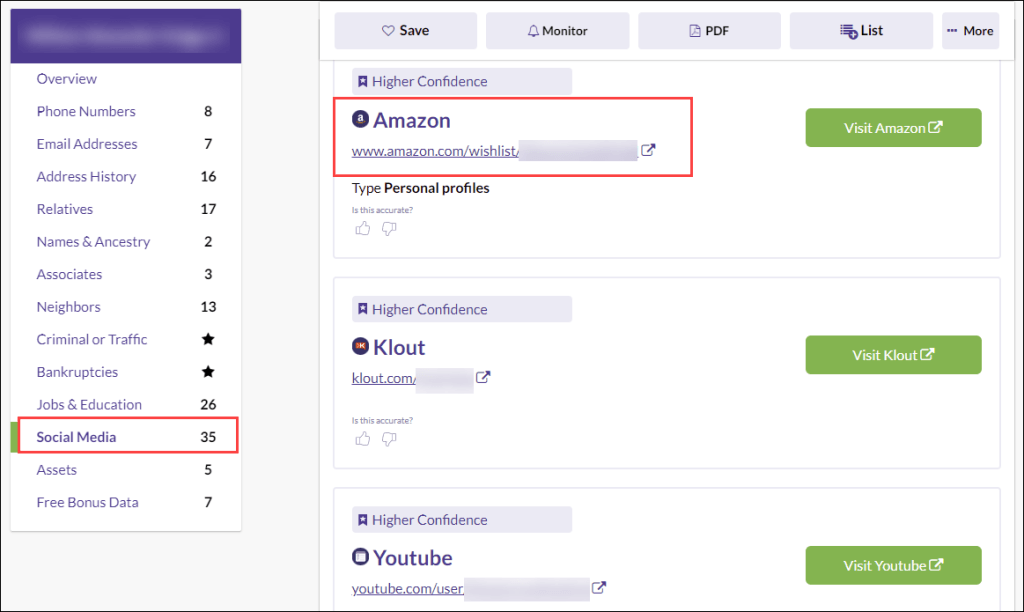Click Higher Confidence badge above Klout
Viewport: 1024px width, 612px height.
point(462,309)
